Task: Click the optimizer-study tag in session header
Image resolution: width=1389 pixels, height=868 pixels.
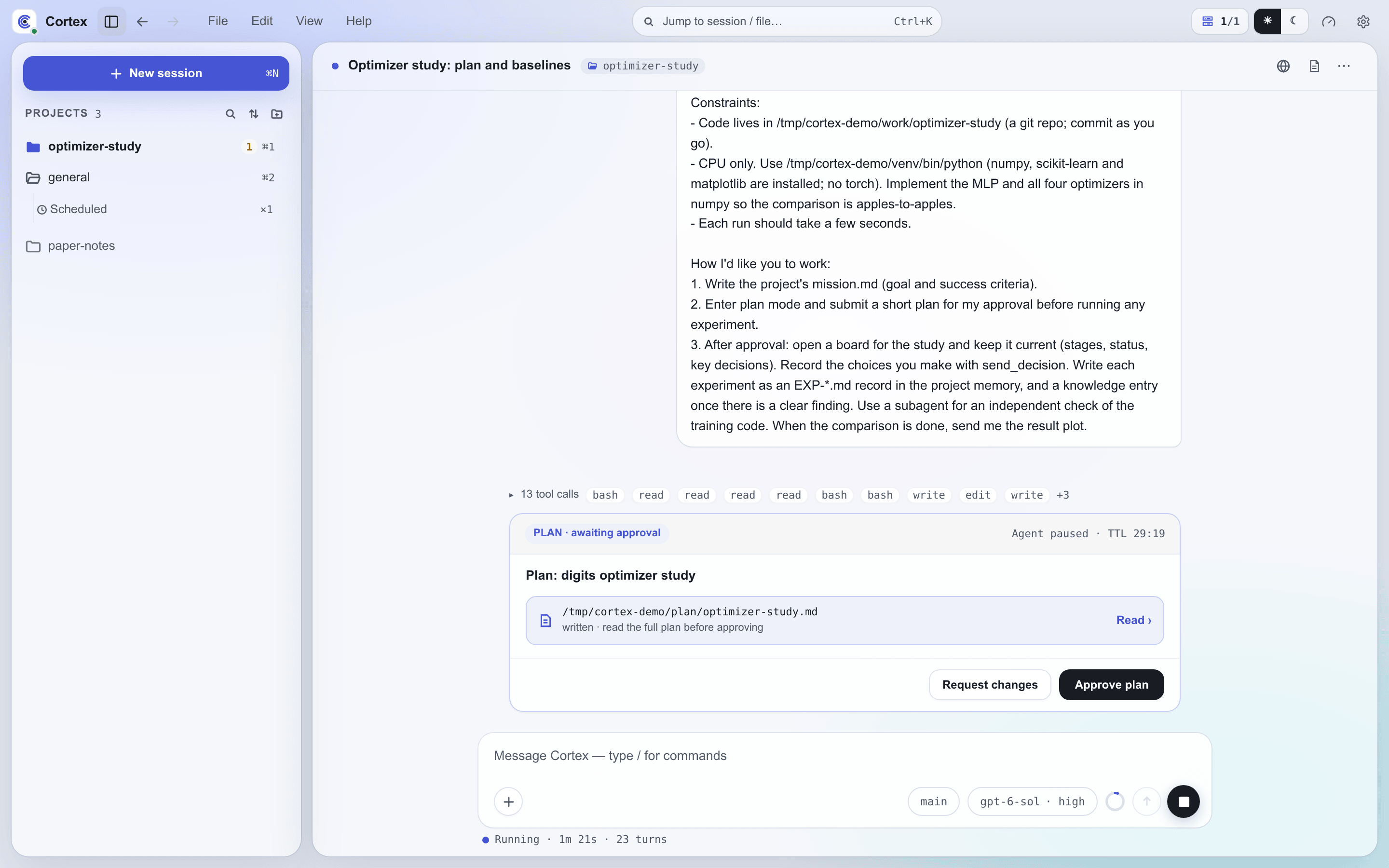Action: (642, 66)
